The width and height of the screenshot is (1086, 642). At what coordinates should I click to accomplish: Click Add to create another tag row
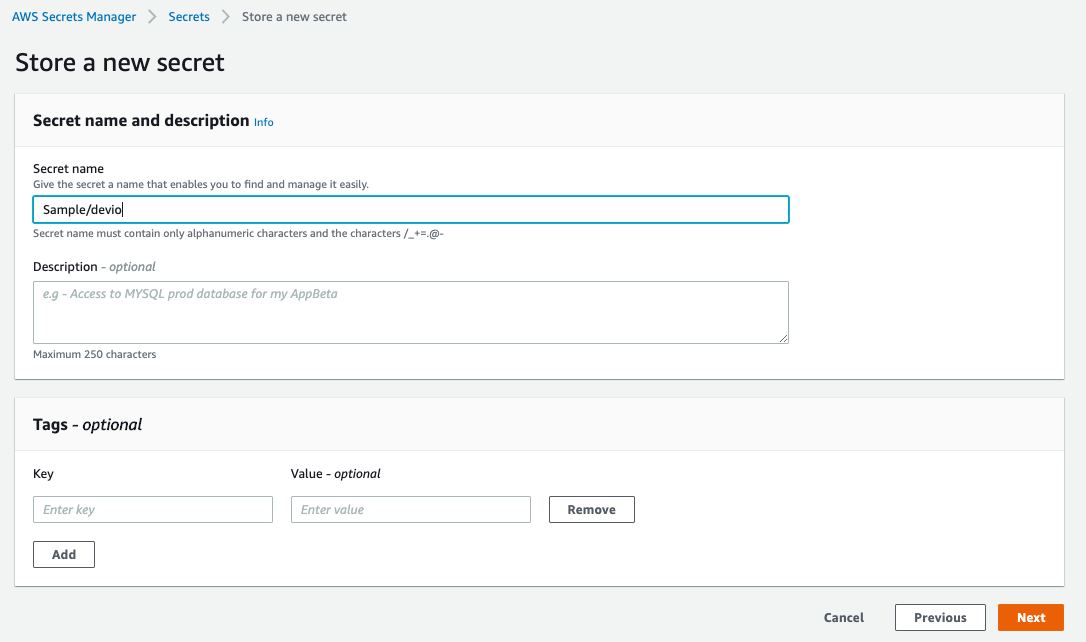point(63,553)
